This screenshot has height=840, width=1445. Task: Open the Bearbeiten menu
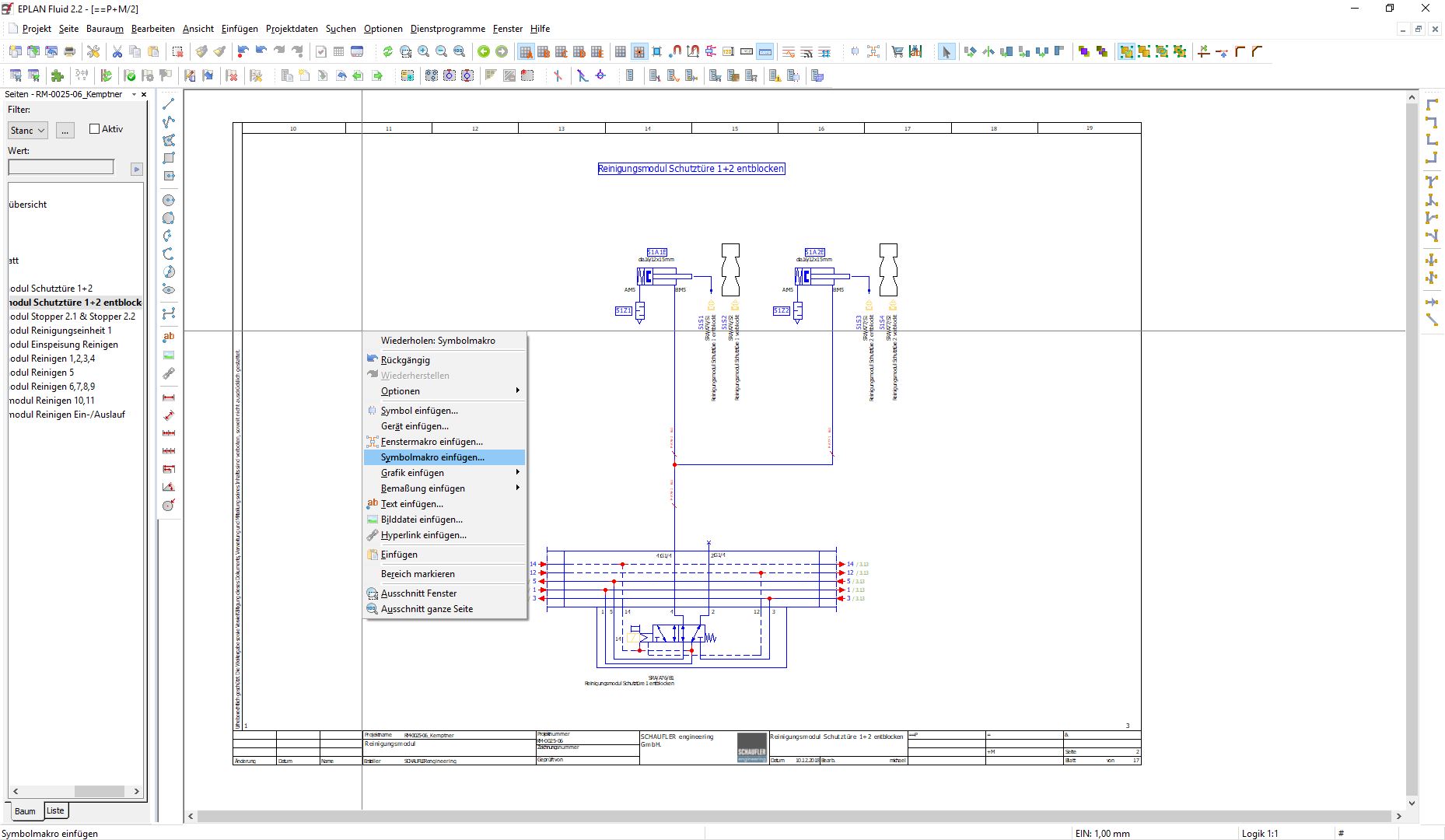[153, 29]
